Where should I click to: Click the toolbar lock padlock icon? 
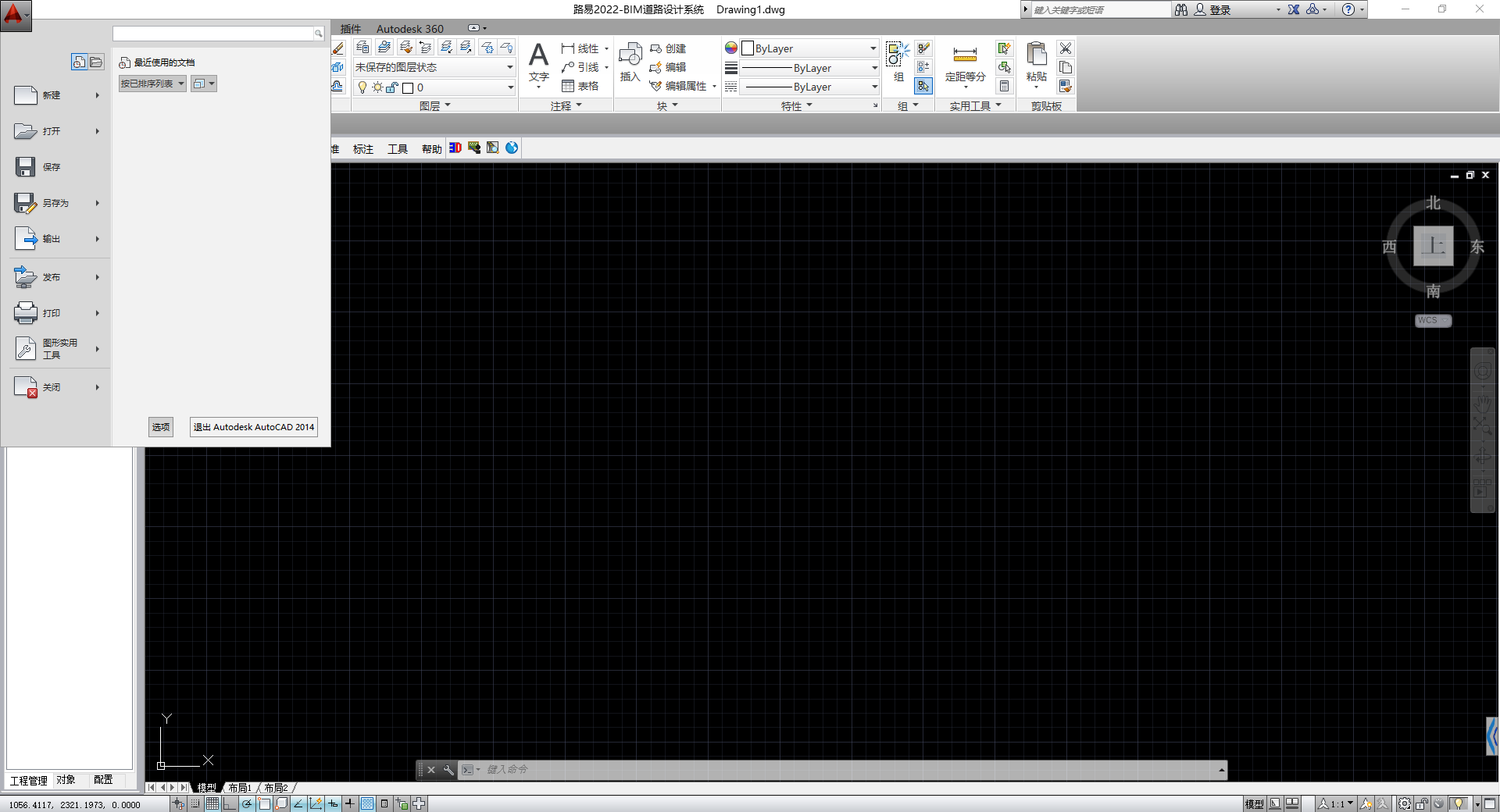point(1422,803)
